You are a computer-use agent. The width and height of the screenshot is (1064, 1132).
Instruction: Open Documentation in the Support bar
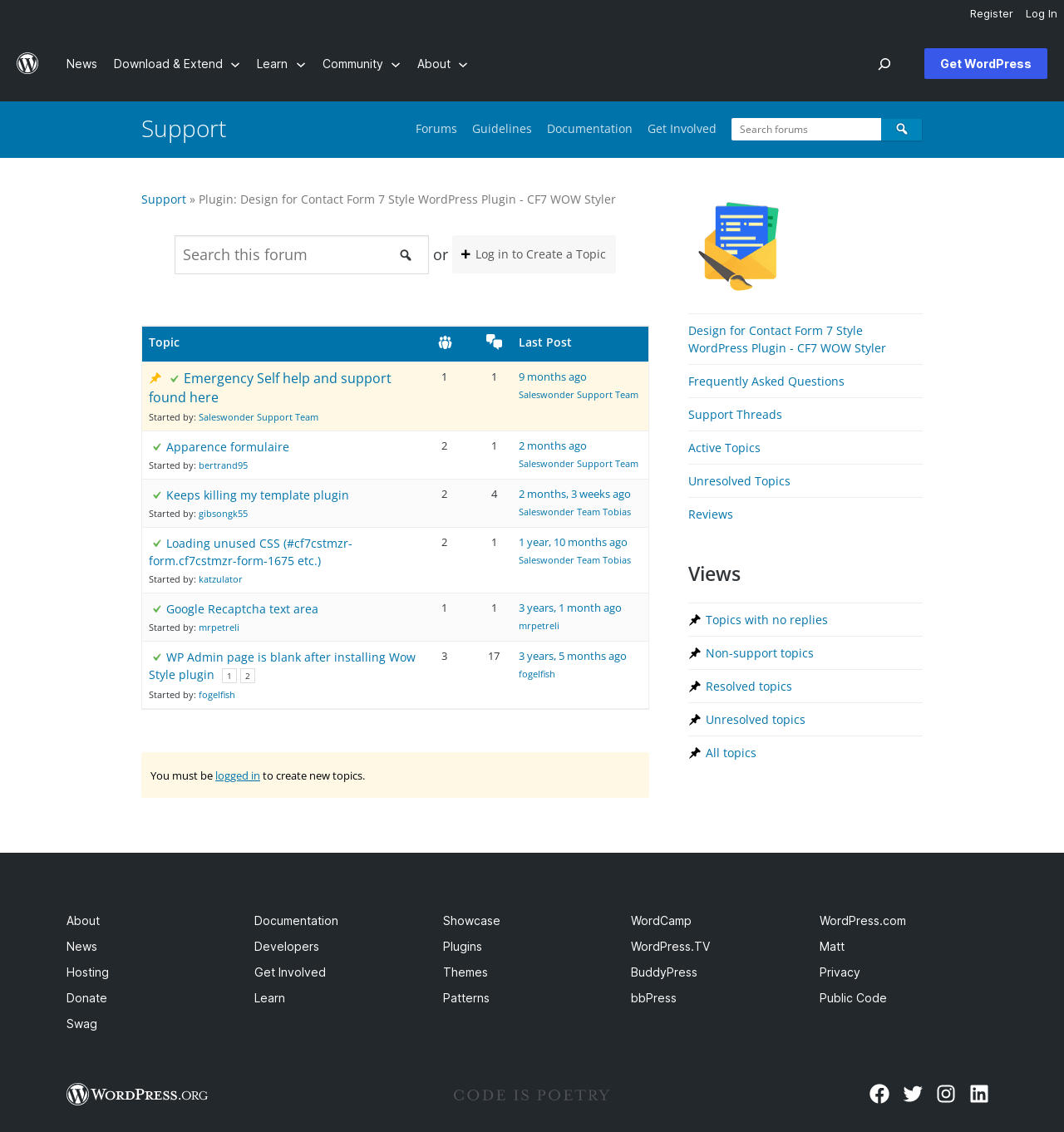pos(589,129)
